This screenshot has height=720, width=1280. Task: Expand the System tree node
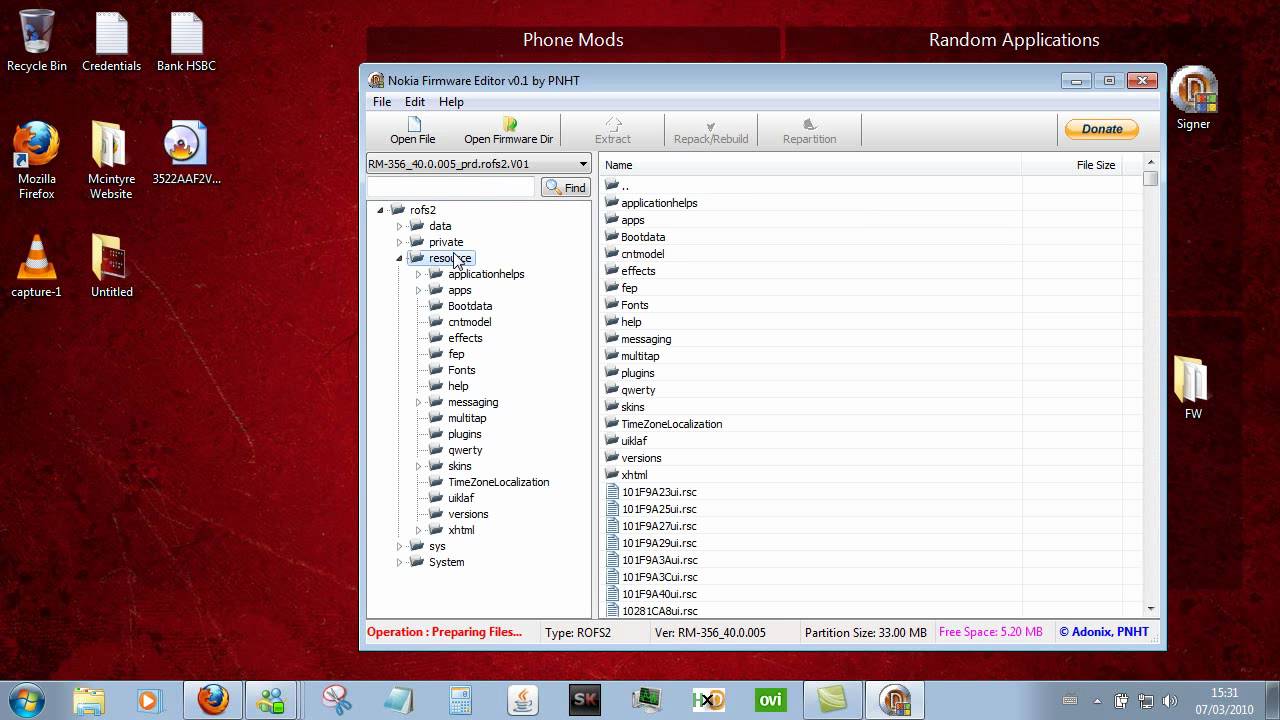(x=399, y=562)
